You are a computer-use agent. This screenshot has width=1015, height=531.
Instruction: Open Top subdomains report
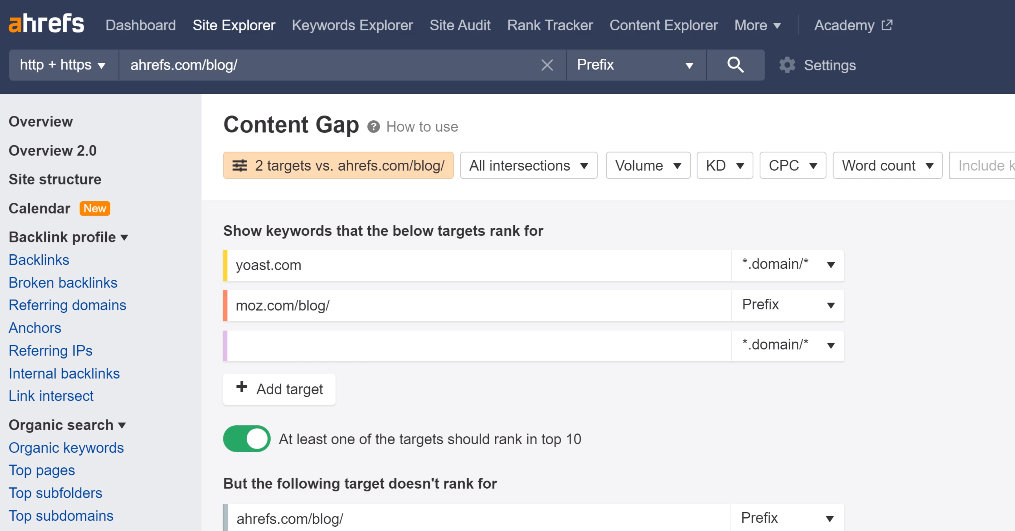tap(61, 515)
